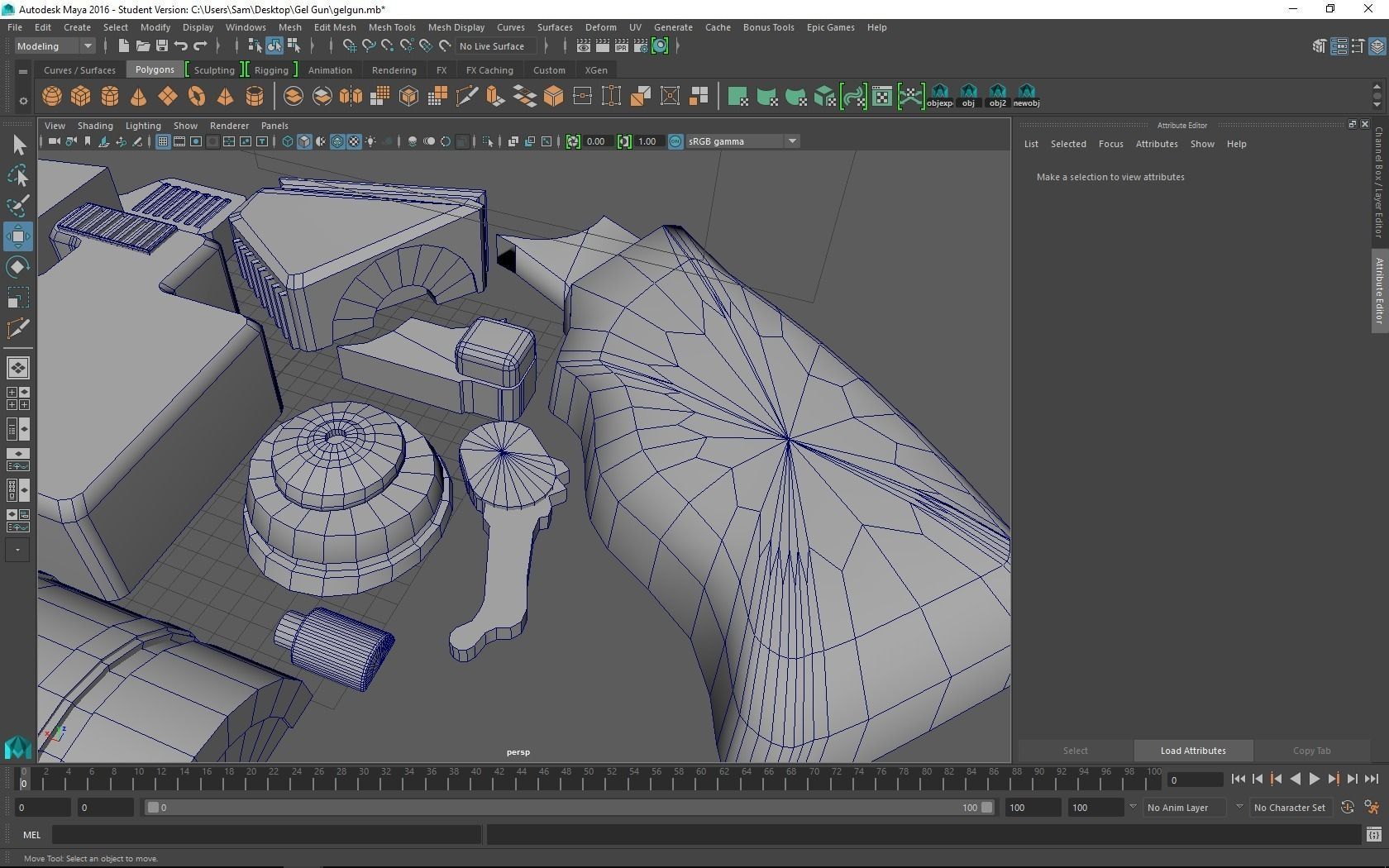Viewport: 1389px width, 868px height.
Task: Click the Redo arrow icon
Action: coord(200,46)
